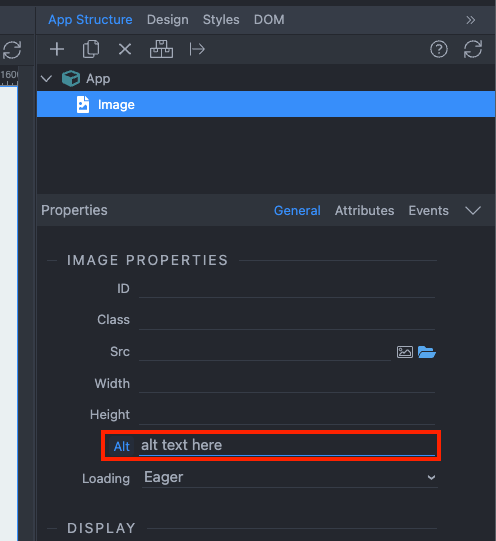This screenshot has width=496, height=541.
Task: Collapse the Properties panel chevron
Action: click(x=473, y=210)
